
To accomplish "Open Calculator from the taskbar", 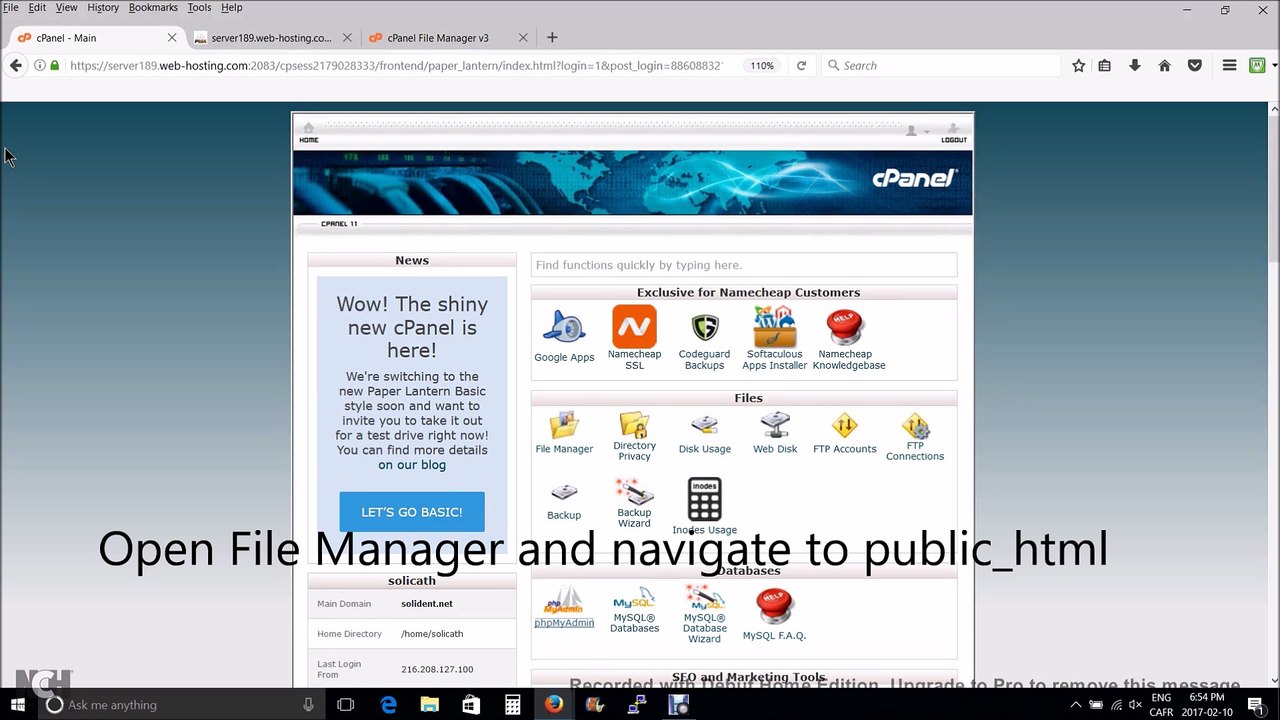I will 512,704.
